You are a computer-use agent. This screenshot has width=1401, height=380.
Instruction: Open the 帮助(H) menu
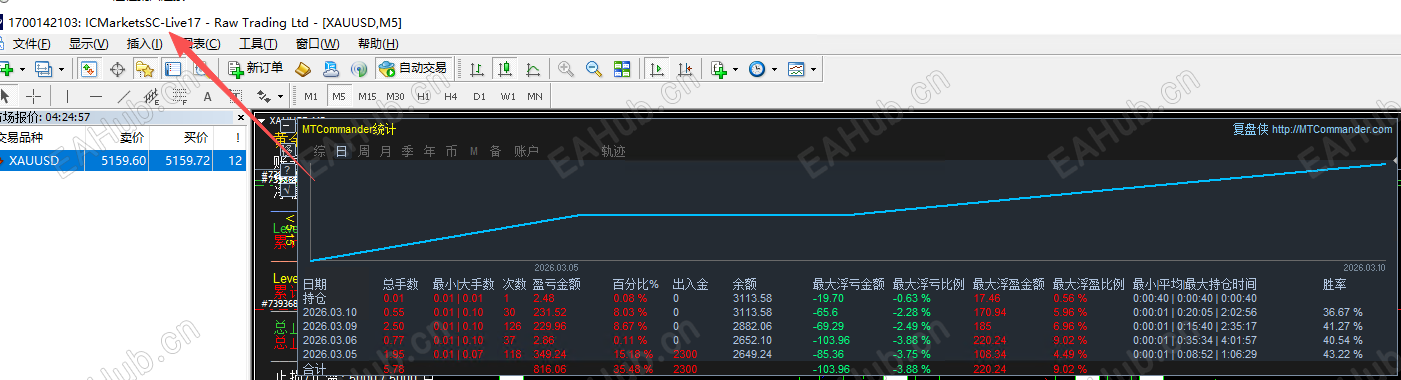tap(378, 43)
